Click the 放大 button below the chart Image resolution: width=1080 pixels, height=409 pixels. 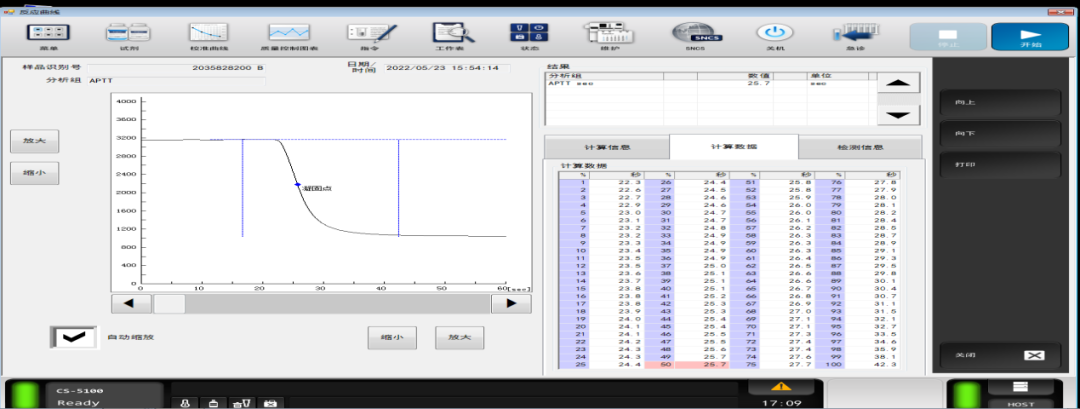pos(459,337)
